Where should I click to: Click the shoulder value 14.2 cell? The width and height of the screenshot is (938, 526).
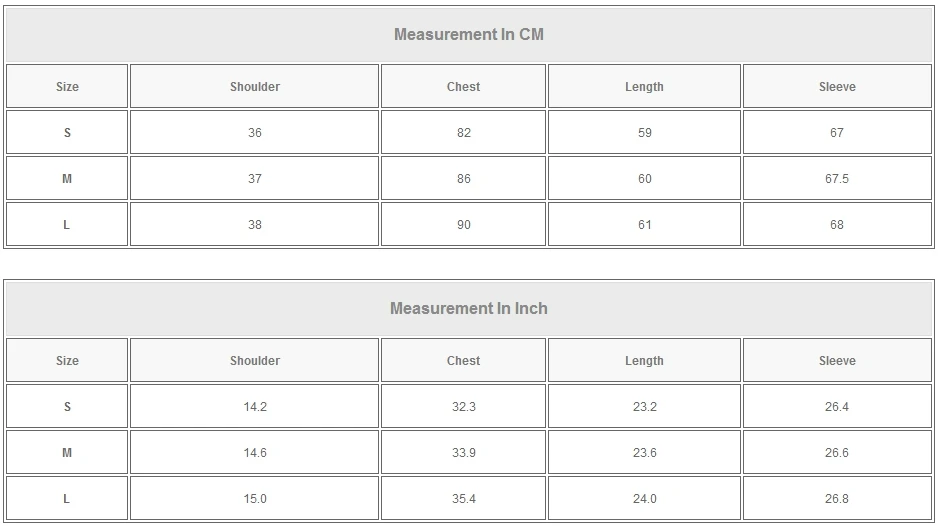pos(255,407)
